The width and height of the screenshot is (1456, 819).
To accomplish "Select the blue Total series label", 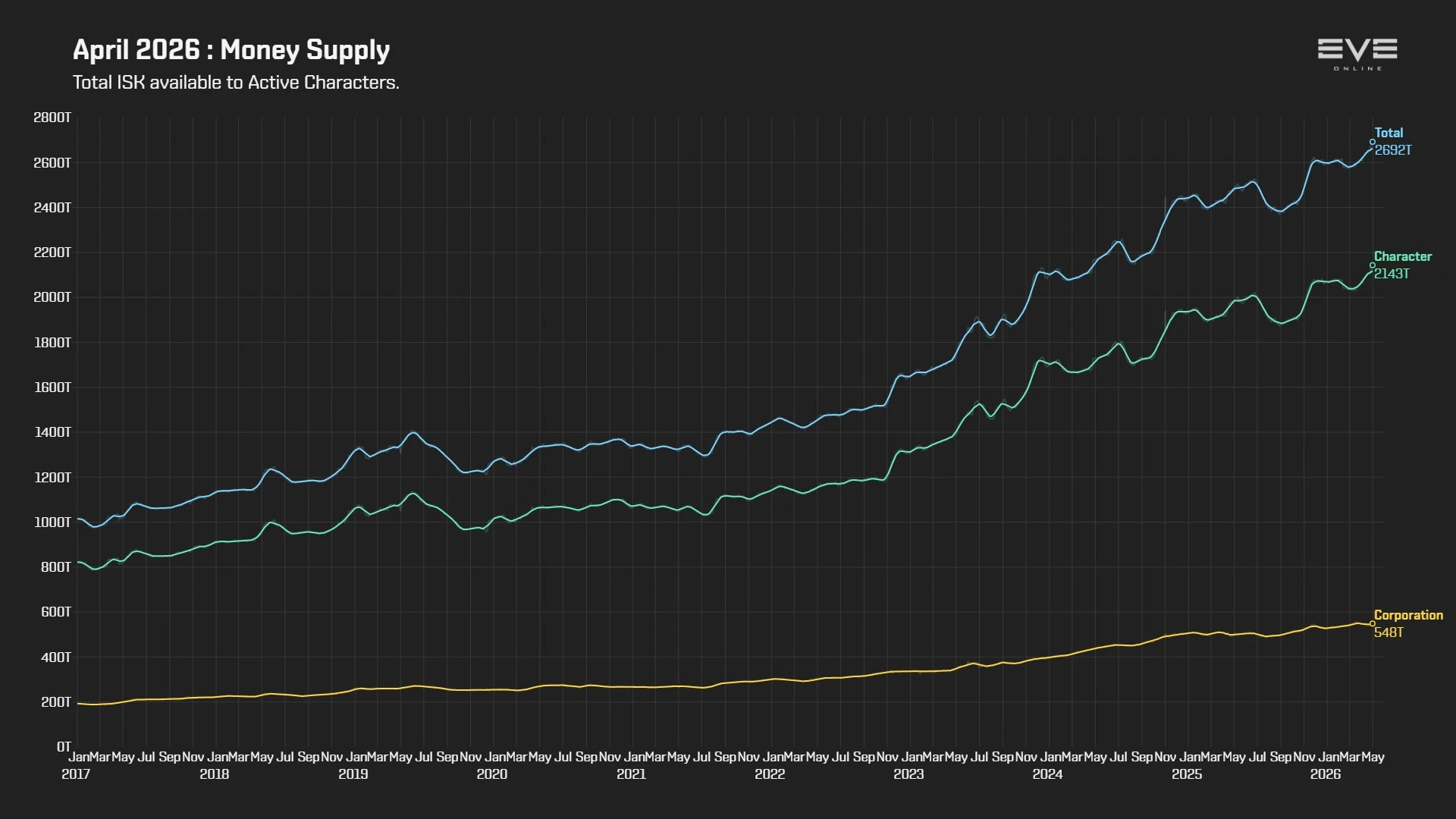I will coord(1389,133).
